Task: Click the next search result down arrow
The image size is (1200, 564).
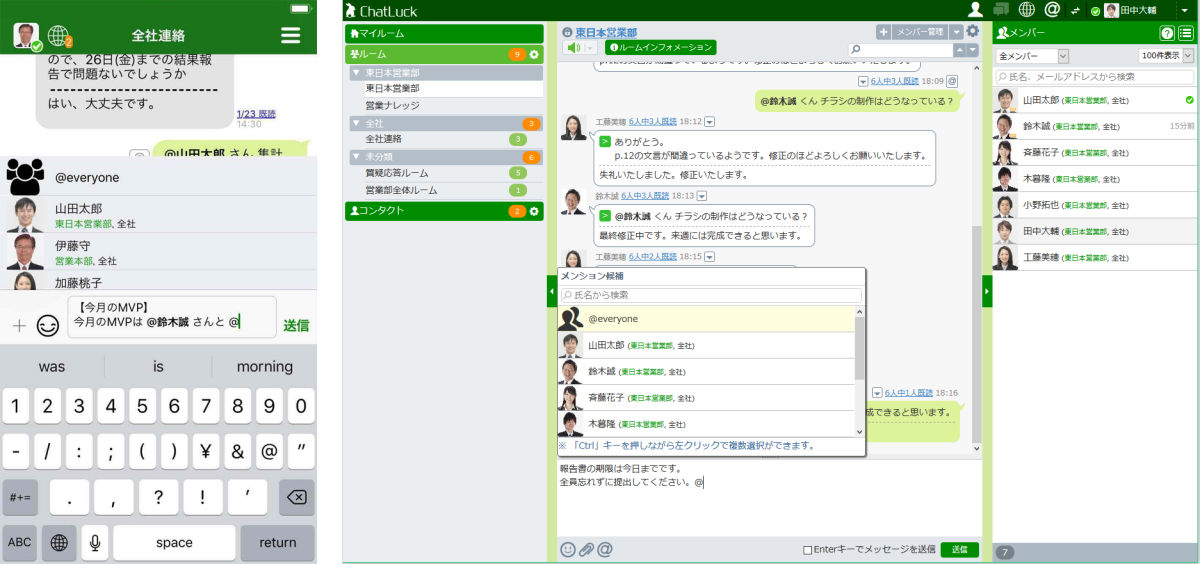Action: [973, 50]
